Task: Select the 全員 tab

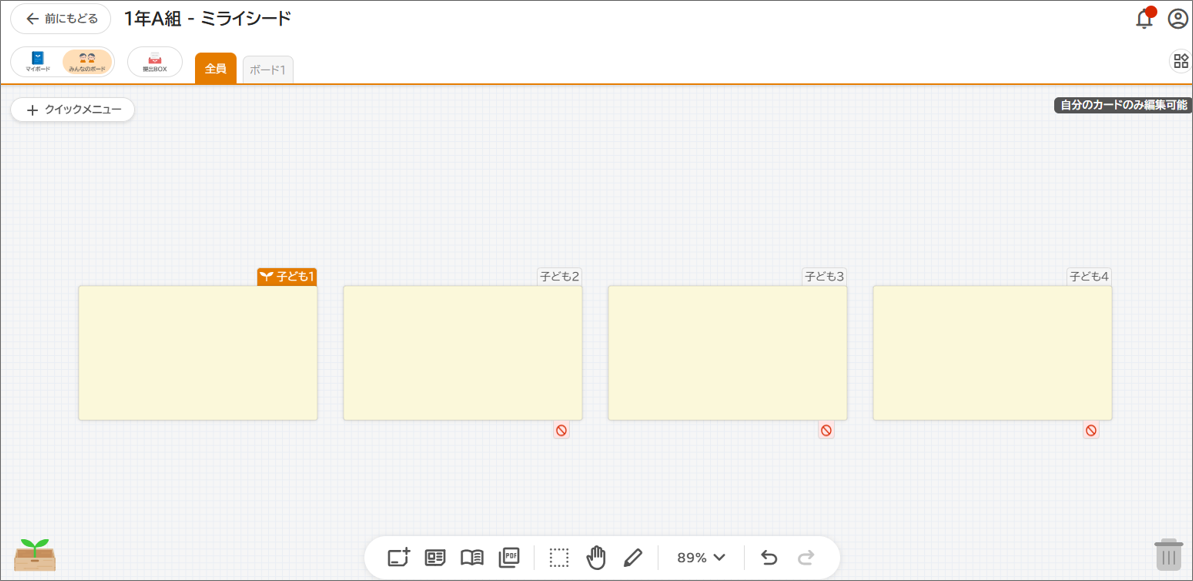Action: 216,69
